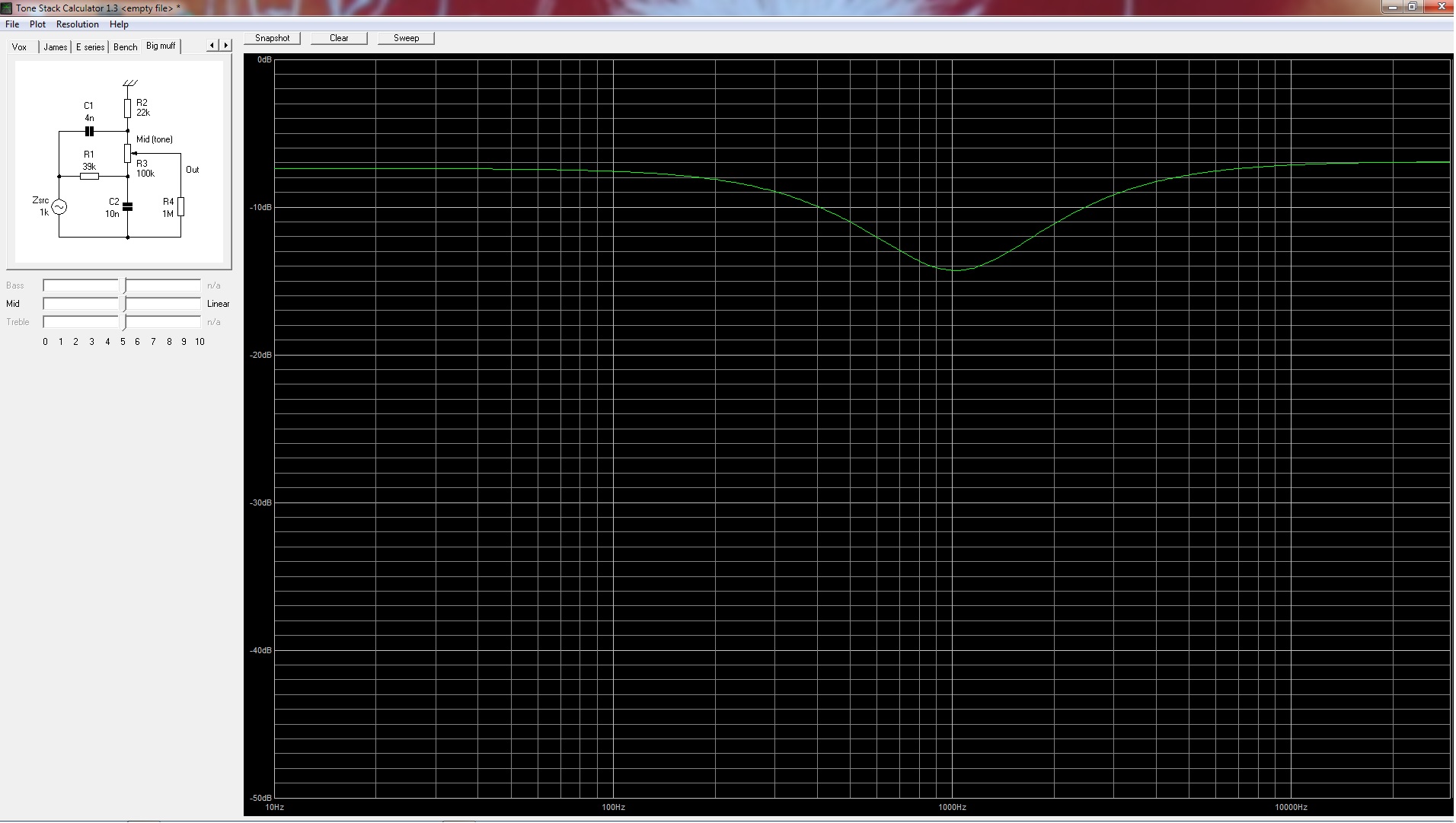Select the R4 1M load resistor
This screenshot has height=823, width=1456.
coord(181,206)
